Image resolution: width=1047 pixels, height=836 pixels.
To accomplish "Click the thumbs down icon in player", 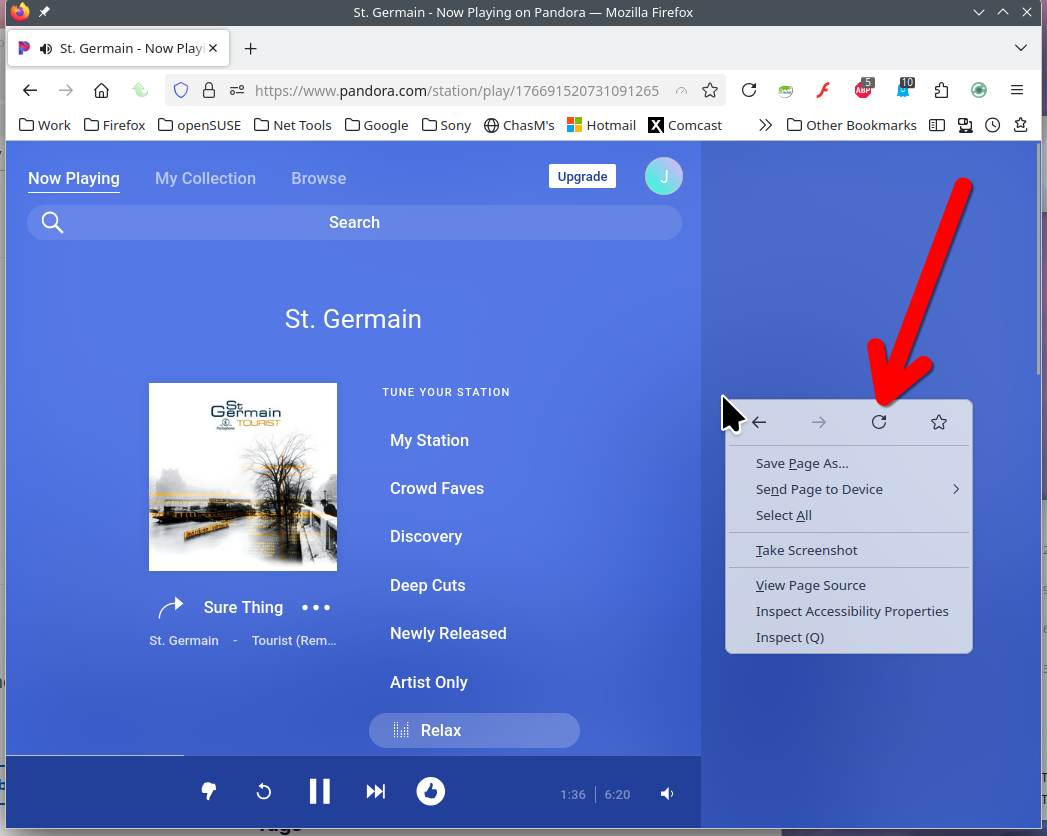I will pyautogui.click(x=208, y=791).
